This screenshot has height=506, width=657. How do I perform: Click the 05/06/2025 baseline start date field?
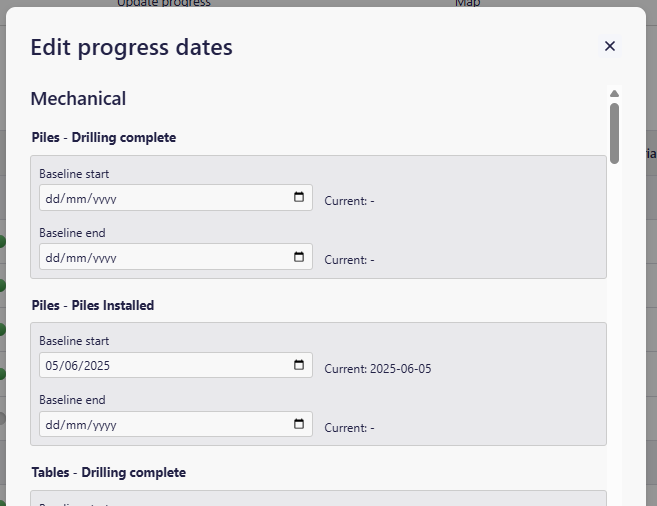(x=160, y=365)
